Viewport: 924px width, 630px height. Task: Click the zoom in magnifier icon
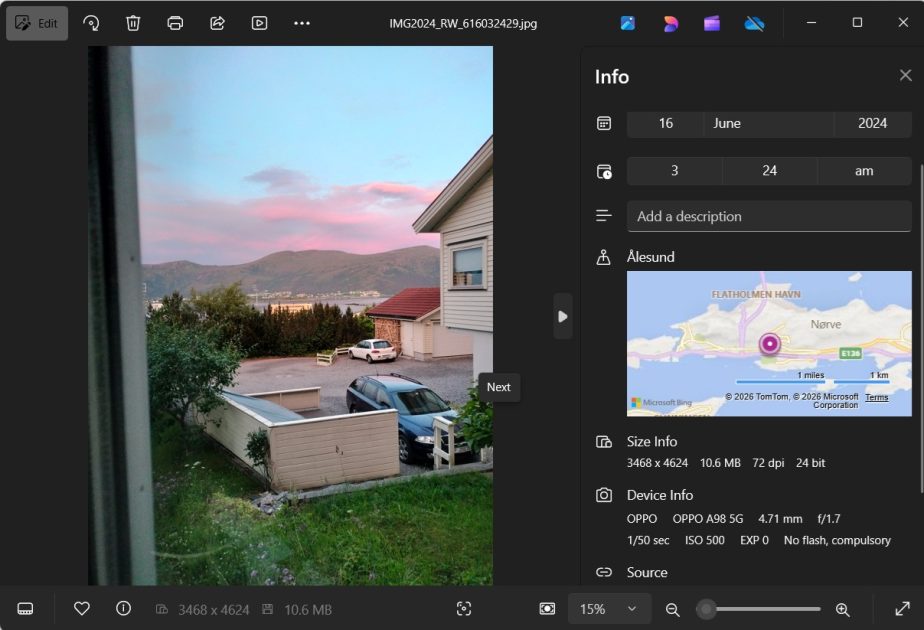[x=842, y=609]
